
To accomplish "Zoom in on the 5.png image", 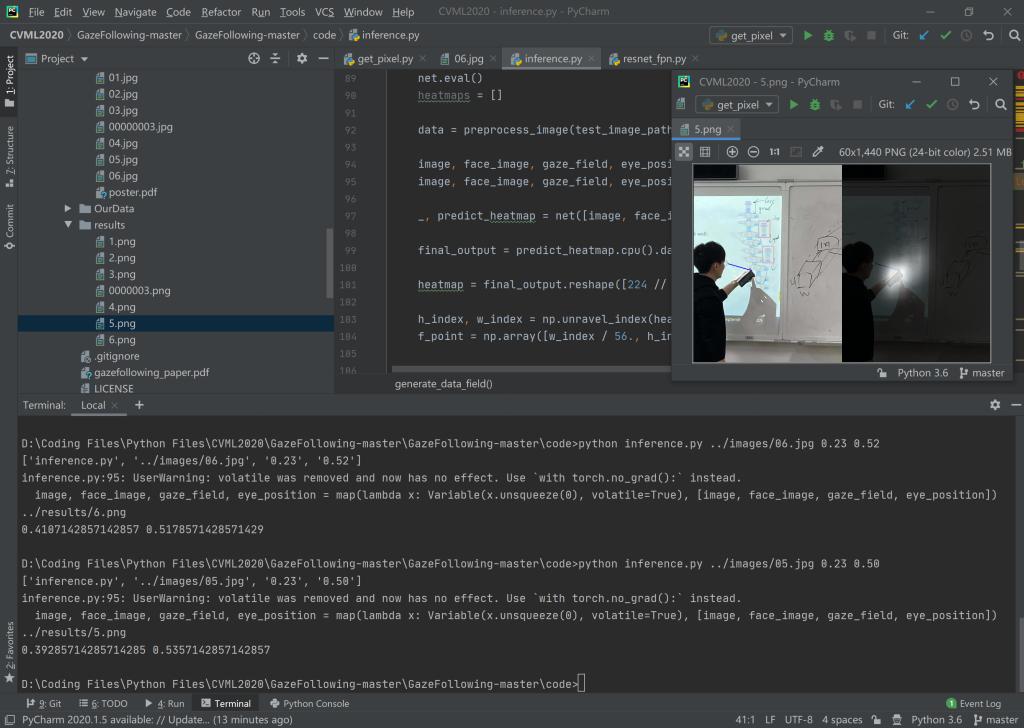I will click(732, 152).
